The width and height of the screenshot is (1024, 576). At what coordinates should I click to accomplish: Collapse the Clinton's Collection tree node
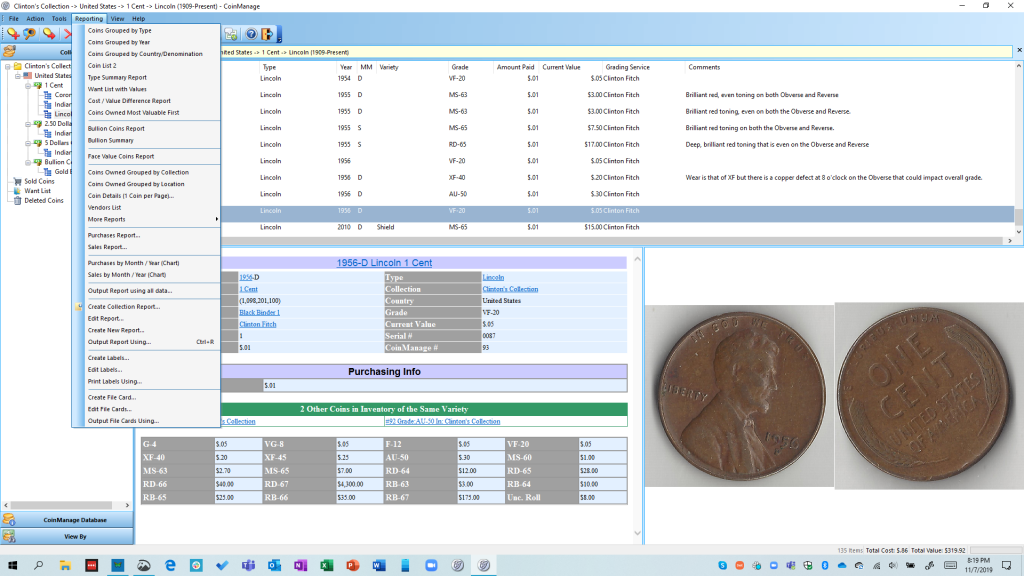coord(8,66)
